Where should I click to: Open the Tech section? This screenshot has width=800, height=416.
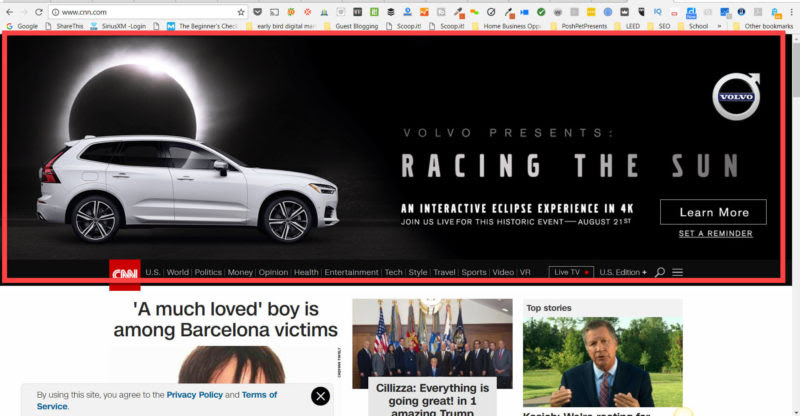pyautogui.click(x=393, y=273)
